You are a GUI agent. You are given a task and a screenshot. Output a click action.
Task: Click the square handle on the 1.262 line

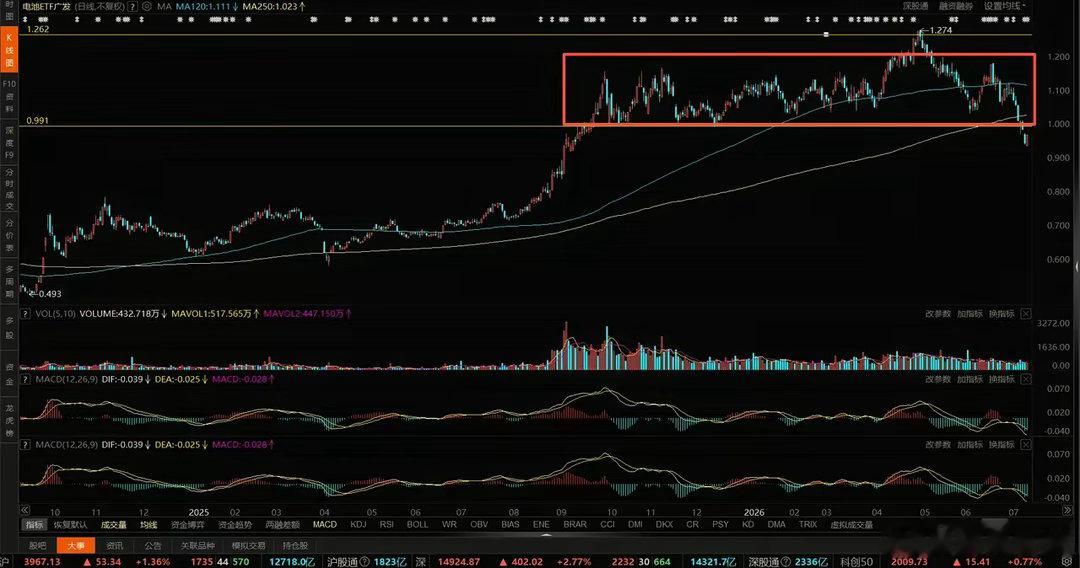(826, 34)
